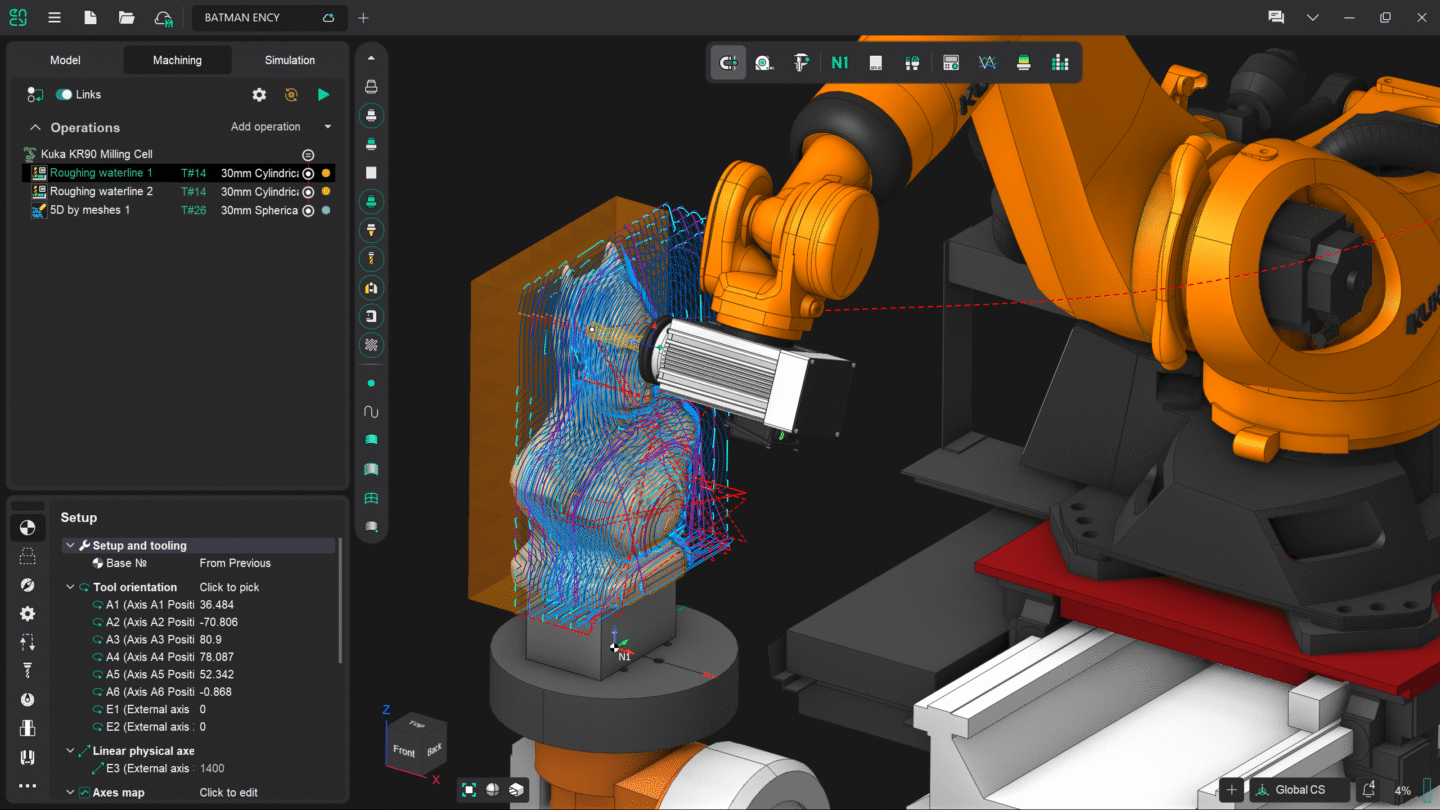Open the measuring tape tool
1440x810 pixels.
[764, 62]
